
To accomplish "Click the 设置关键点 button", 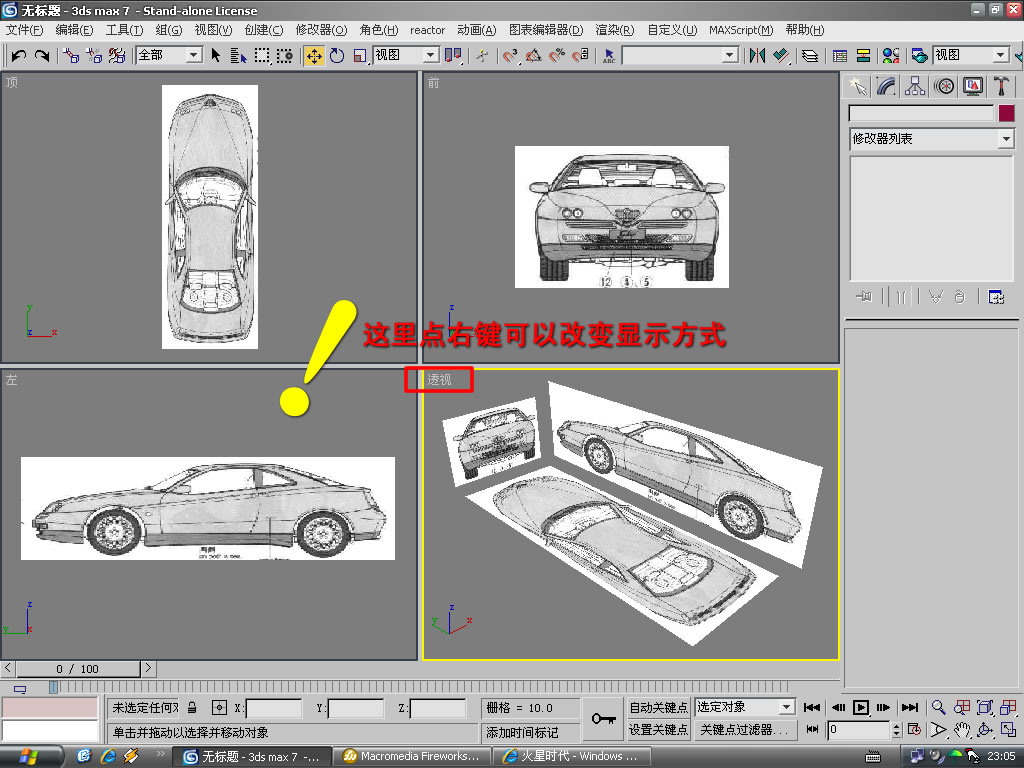I will tap(658, 729).
